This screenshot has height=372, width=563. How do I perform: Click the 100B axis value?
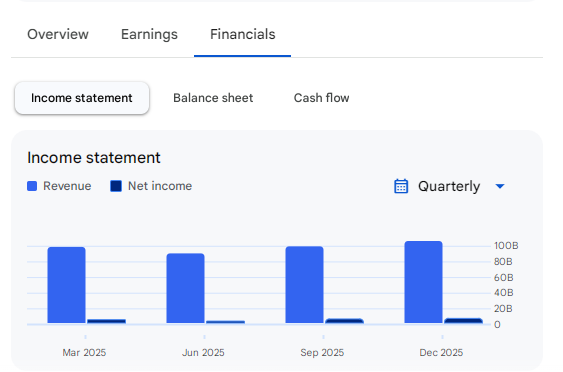(x=506, y=246)
